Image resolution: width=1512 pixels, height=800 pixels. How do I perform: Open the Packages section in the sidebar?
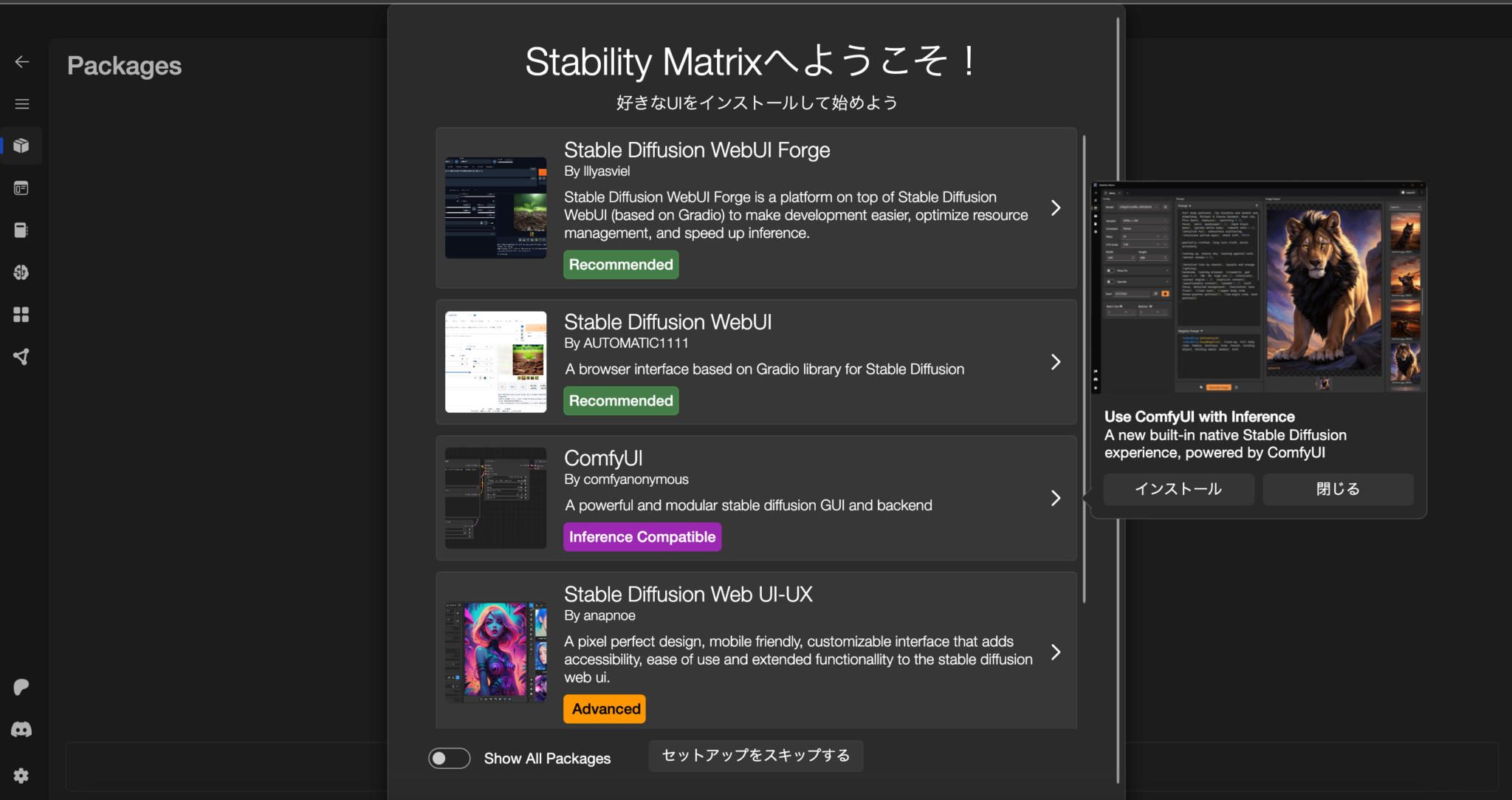pyautogui.click(x=21, y=146)
